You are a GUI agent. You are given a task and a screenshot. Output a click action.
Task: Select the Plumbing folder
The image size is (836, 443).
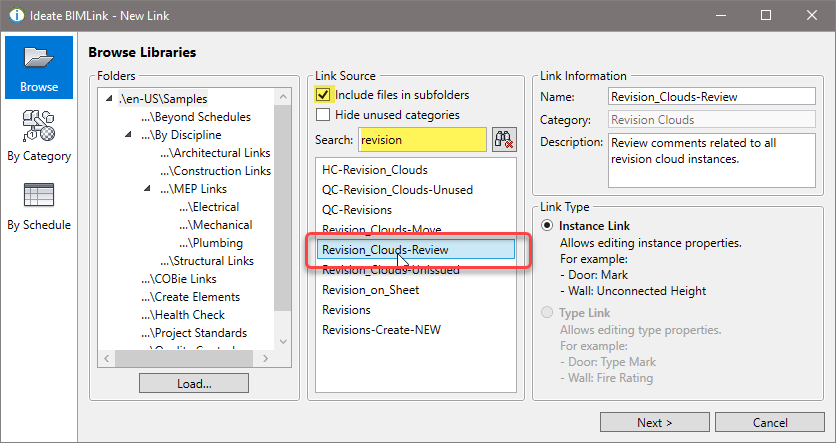click(x=211, y=243)
